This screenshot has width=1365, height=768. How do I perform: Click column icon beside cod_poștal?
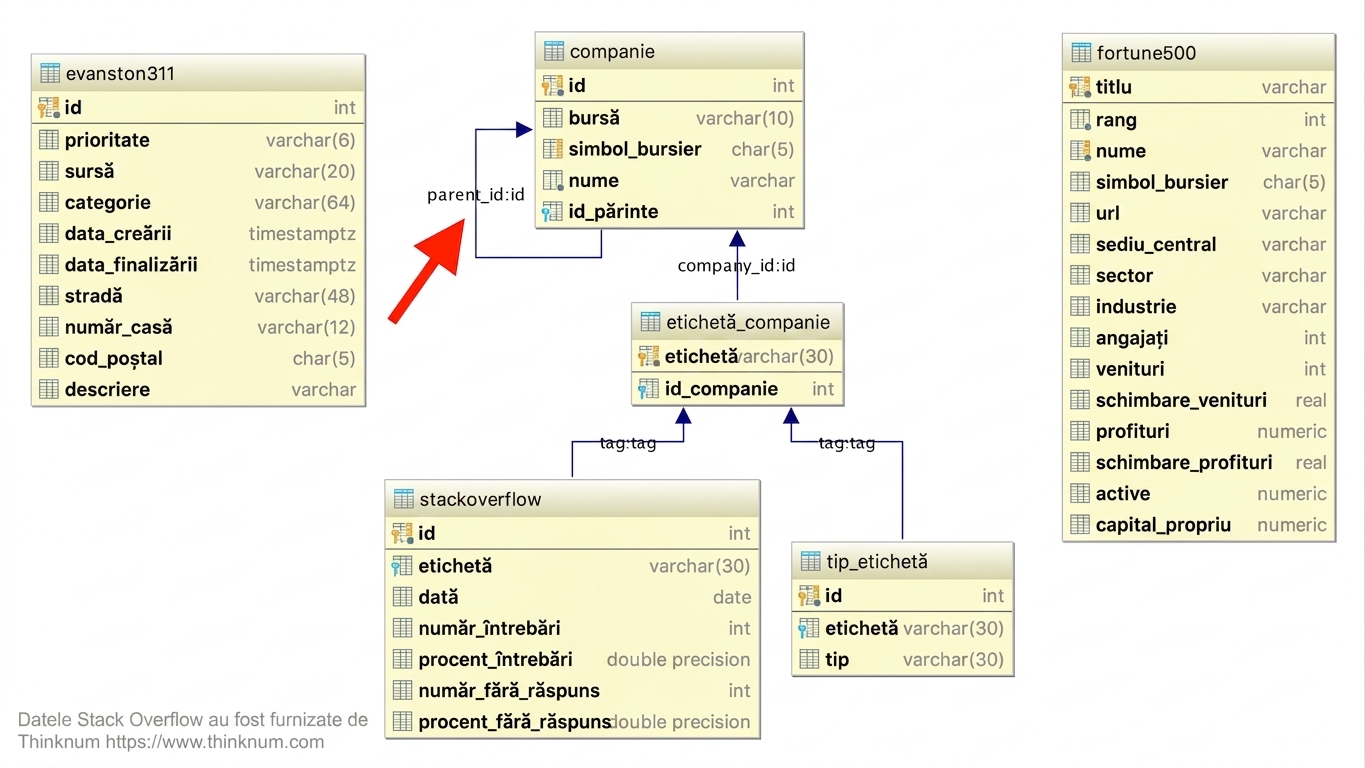pyautogui.click(x=49, y=358)
